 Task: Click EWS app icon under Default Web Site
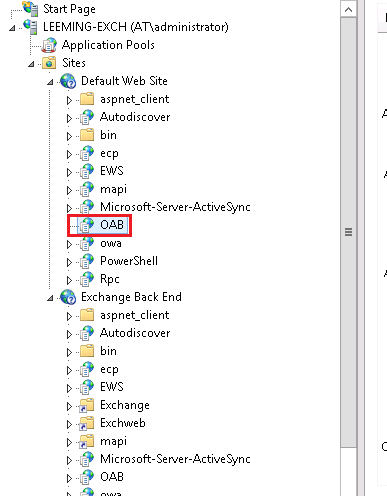click(87, 171)
